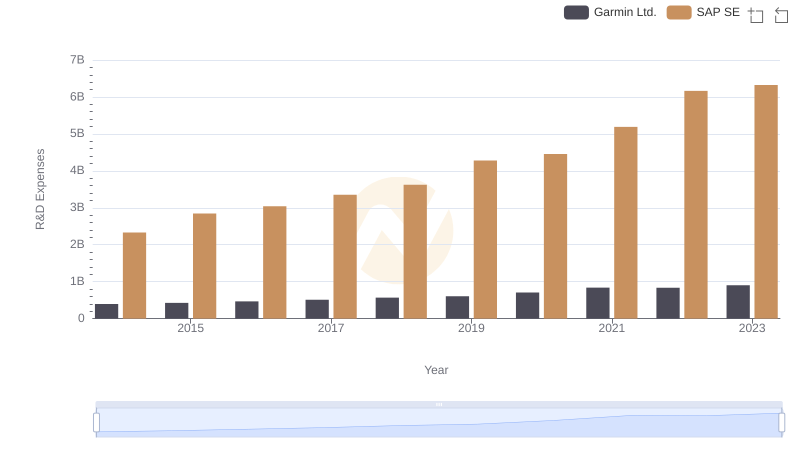This screenshot has width=800, height=461.
Task: Click the 1B y-axis label
Action: [77, 281]
